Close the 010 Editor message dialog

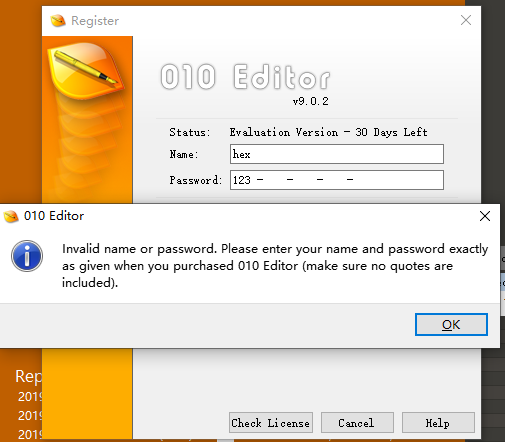click(485, 216)
